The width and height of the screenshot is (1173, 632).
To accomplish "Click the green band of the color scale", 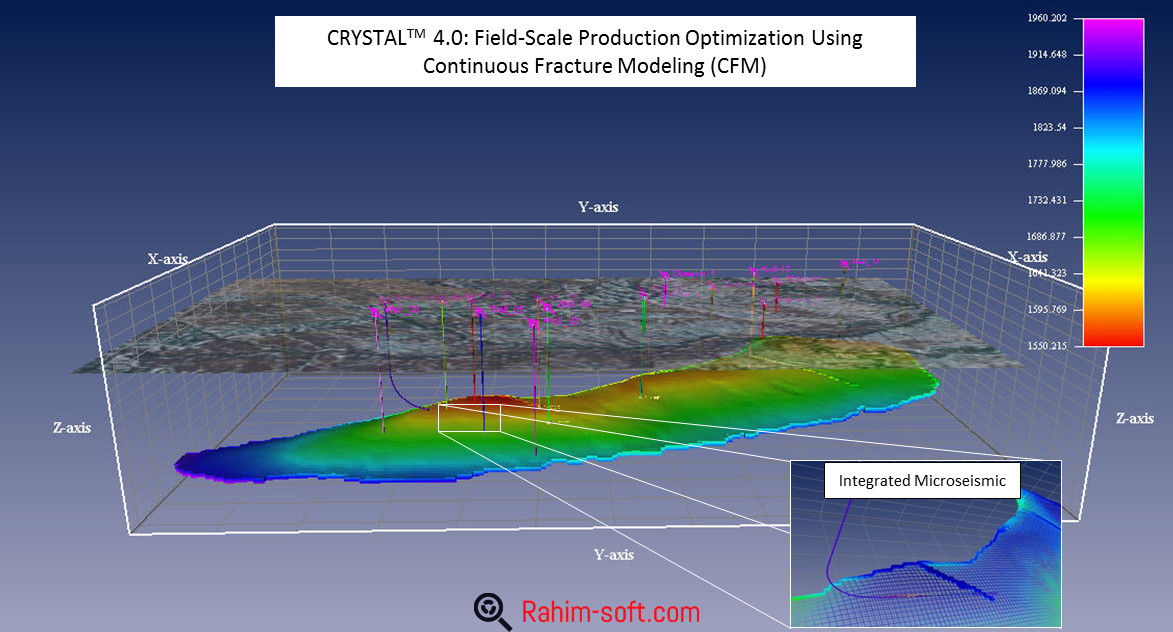I will 1114,217.
